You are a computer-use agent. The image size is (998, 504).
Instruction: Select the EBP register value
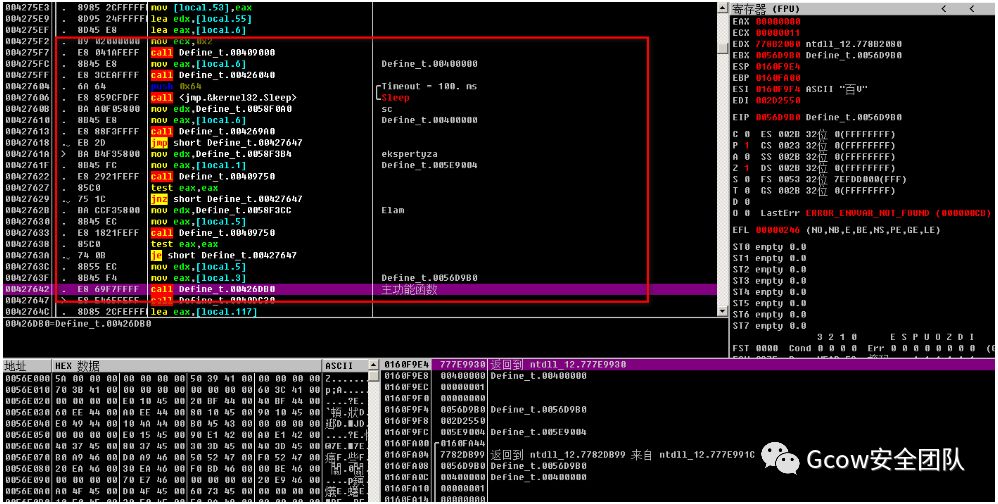[778, 78]
